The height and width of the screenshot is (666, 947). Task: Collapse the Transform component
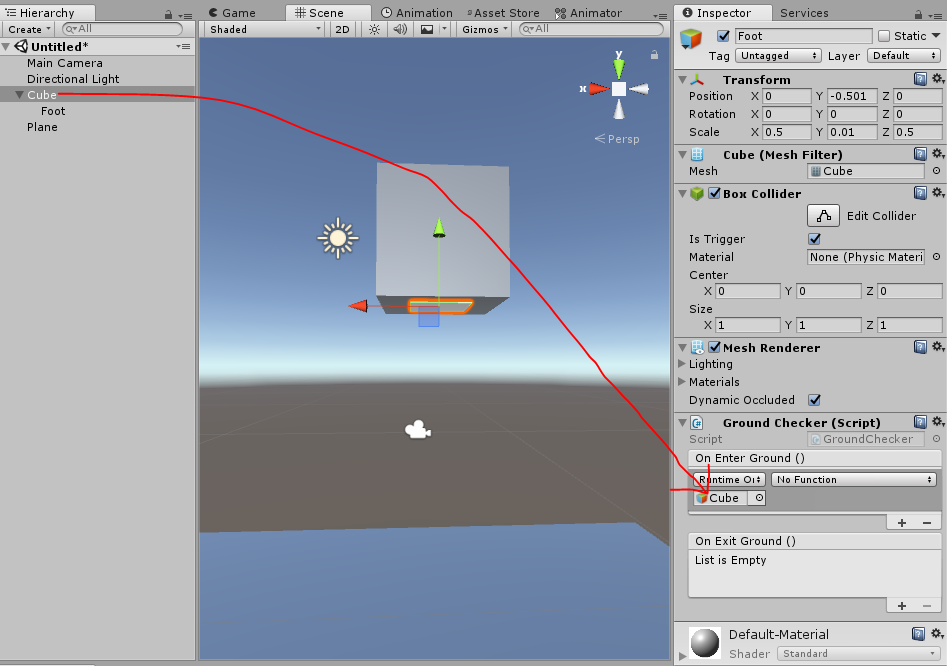[x=682, y=80]
